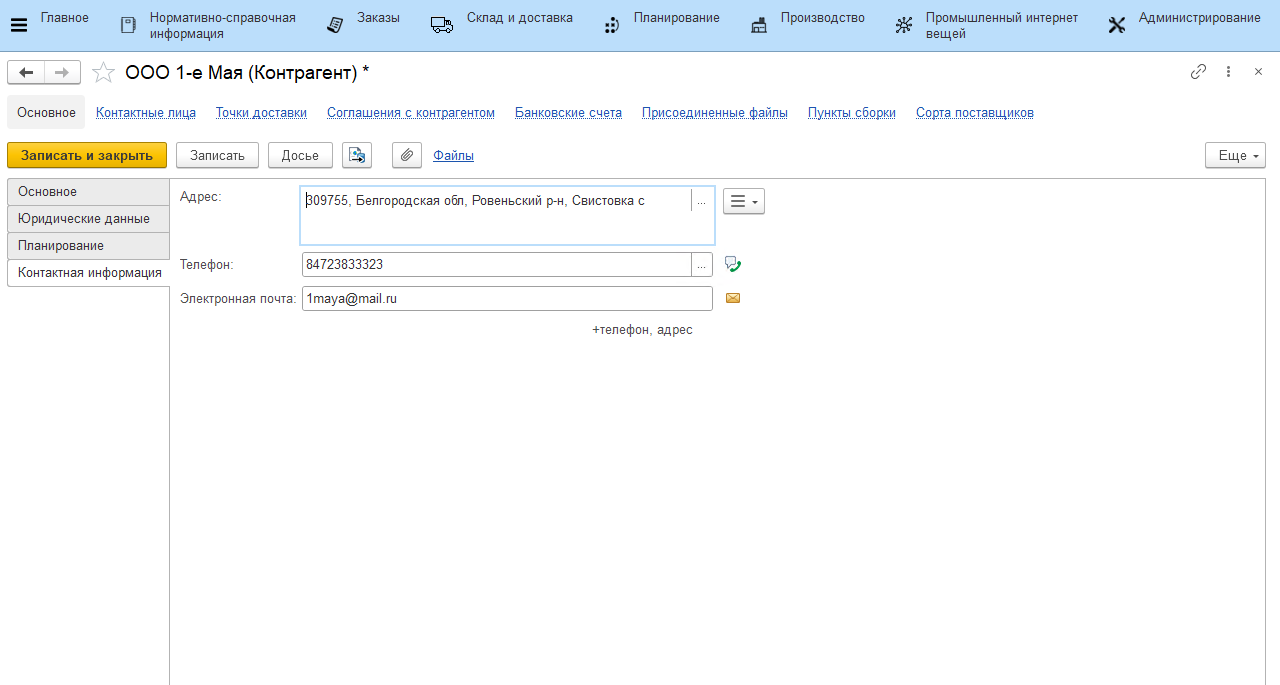The image size is (1280, 685).
Task: Open the main hamburger menu icon
Action: [19, 25]
